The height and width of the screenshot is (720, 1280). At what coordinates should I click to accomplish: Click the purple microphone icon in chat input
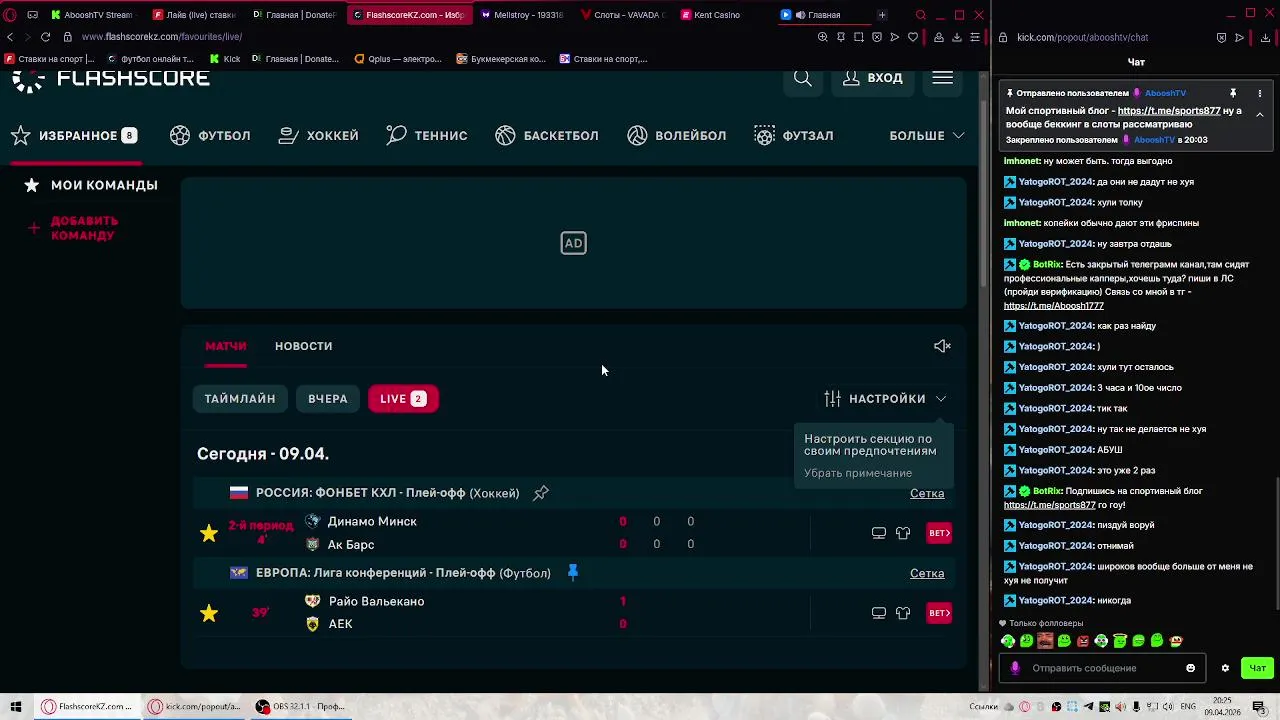click(1015, 668)
